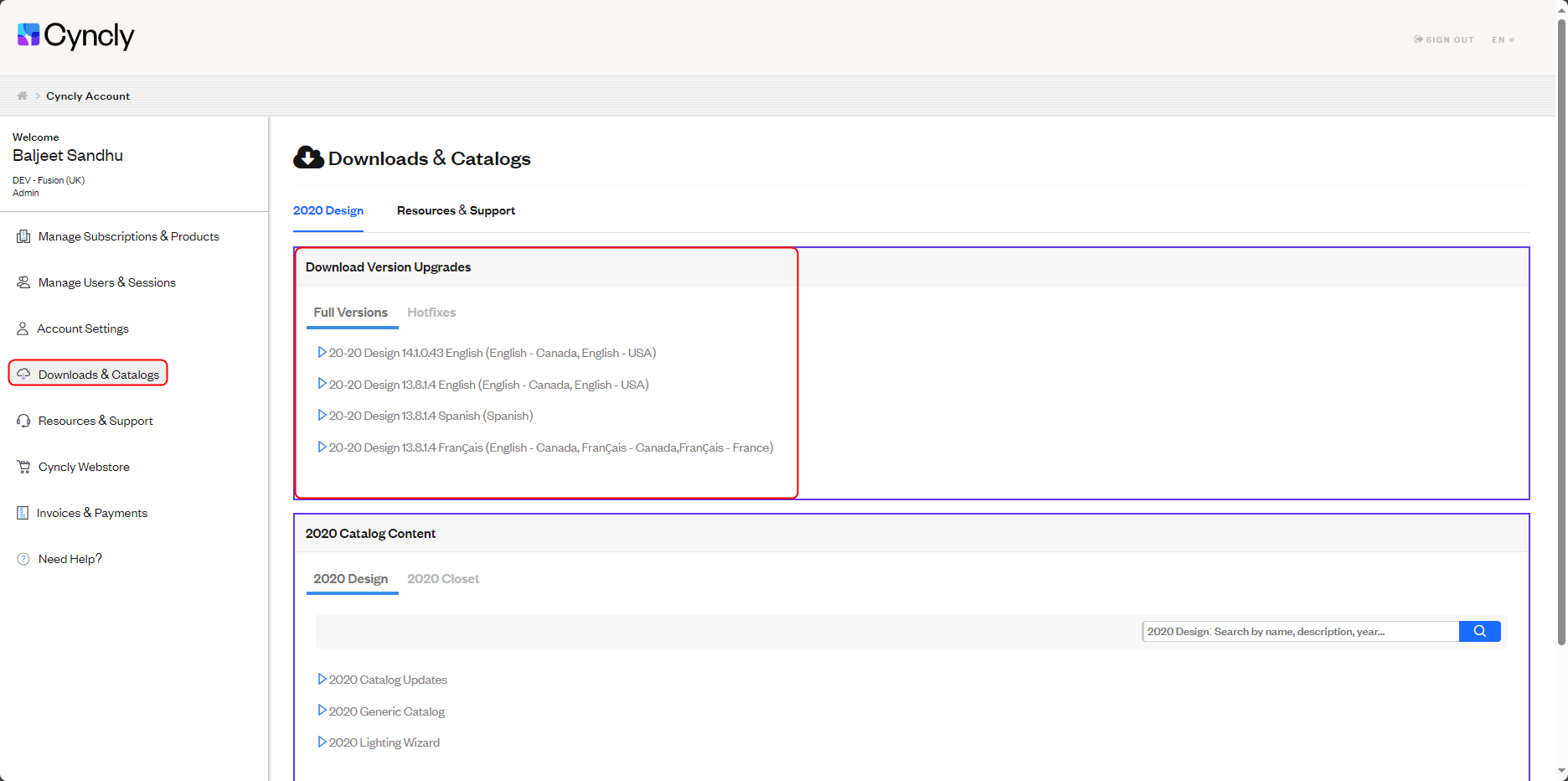Click Cyncly Account breadcrumb
Image resolution: width=1568 pixels, height=781 pixels.
click(88, 96)
